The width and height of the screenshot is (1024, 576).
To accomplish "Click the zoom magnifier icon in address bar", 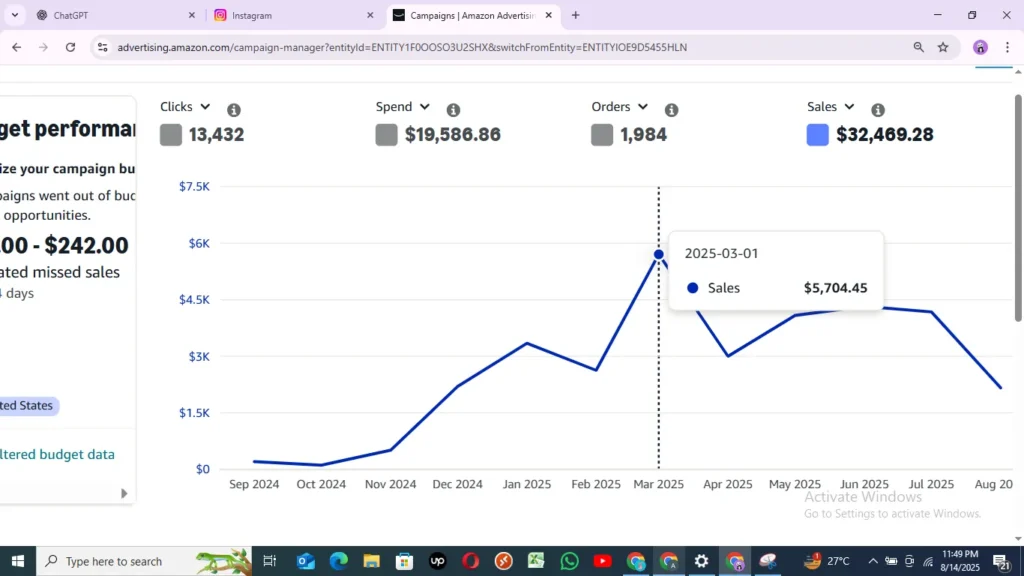I will (918, 47).
